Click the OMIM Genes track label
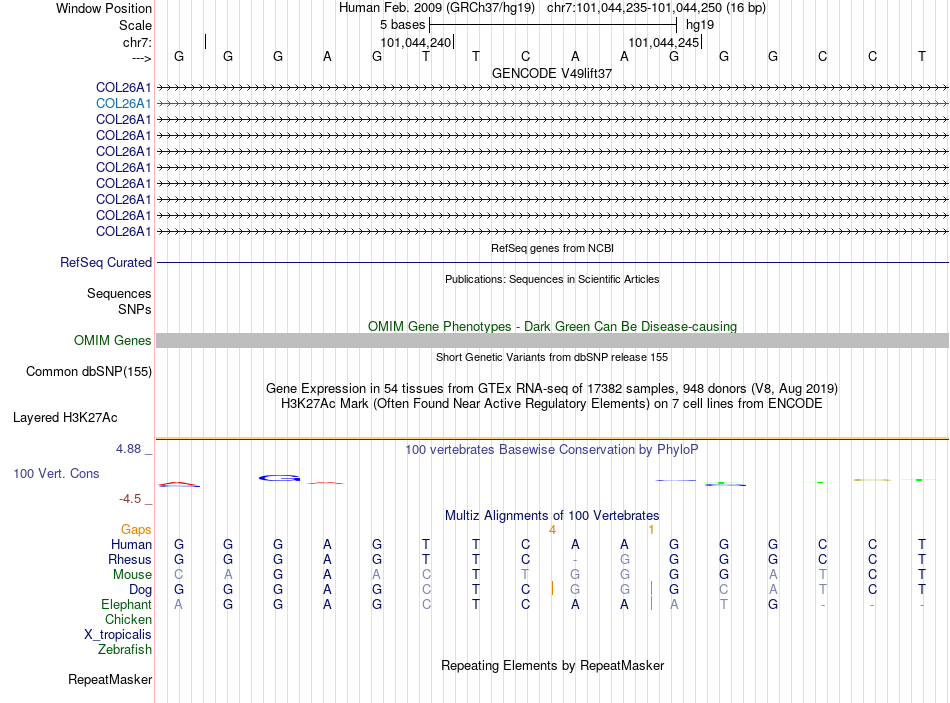950x703 pixels. point(113,341)
